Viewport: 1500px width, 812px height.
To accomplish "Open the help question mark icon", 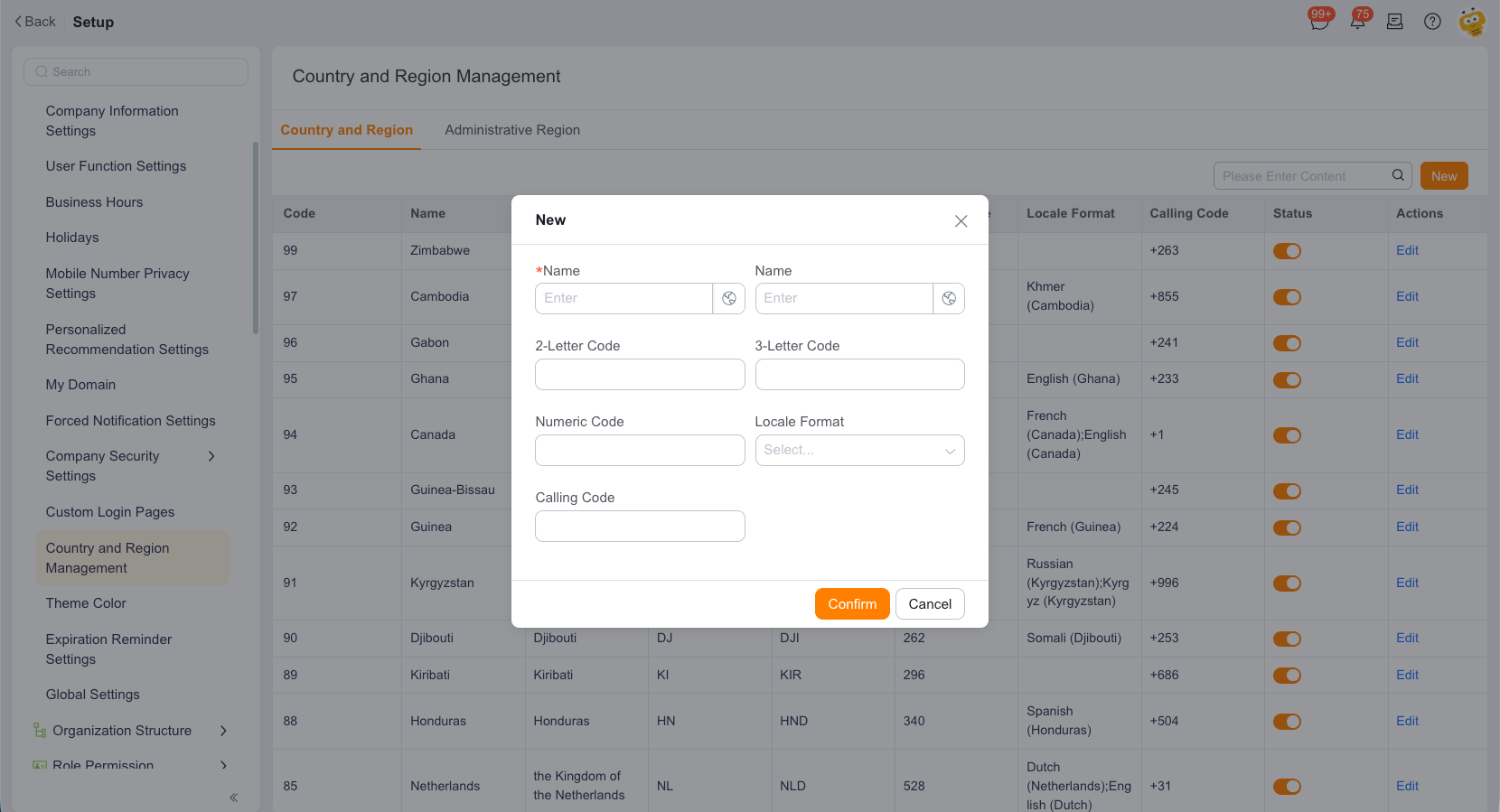I will point(1432,22).
